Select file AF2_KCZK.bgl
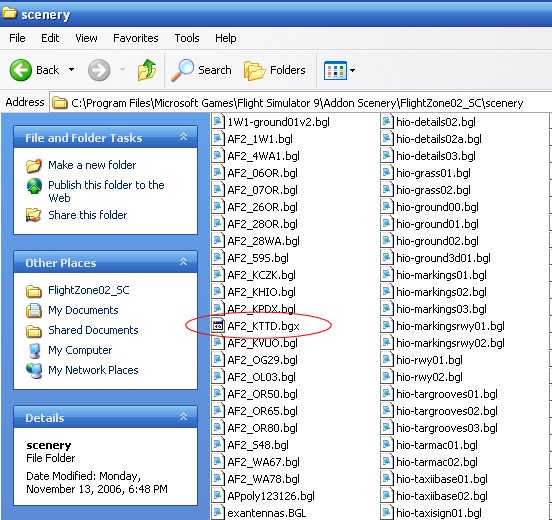 (261, 275)
